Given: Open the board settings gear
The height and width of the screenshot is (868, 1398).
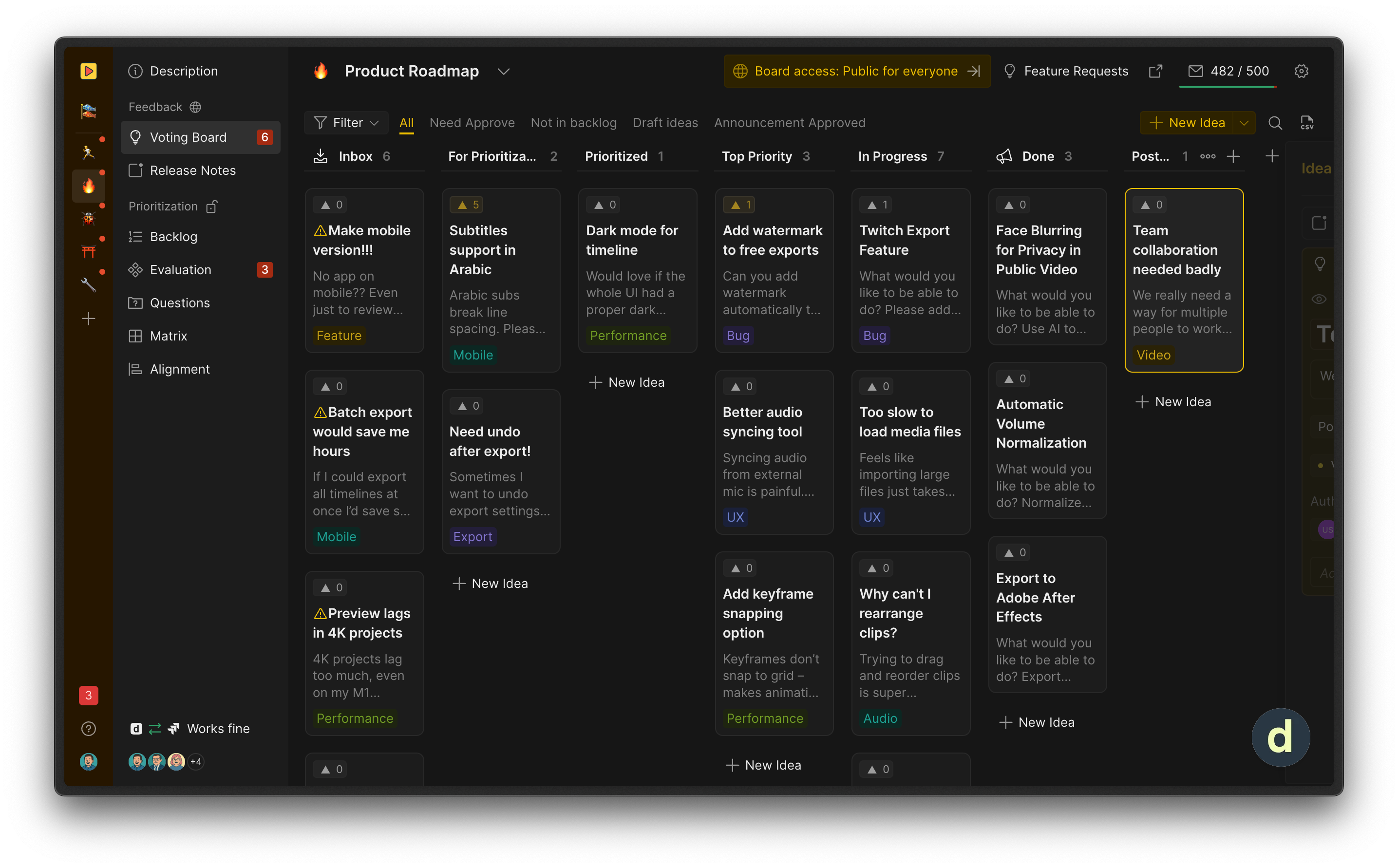Looking at the screenshot, I should coord(1301,71).
